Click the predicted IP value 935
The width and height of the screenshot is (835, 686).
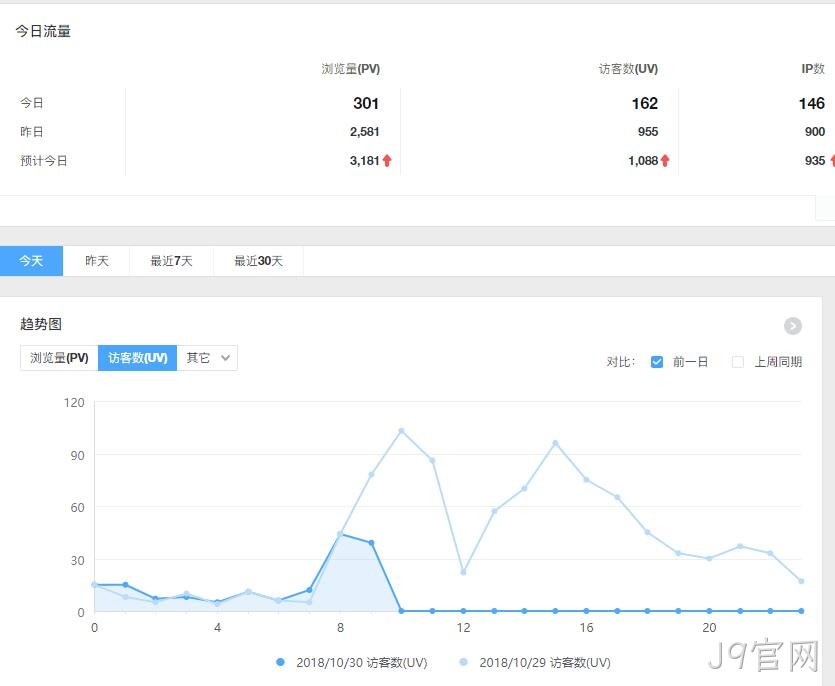815,160
